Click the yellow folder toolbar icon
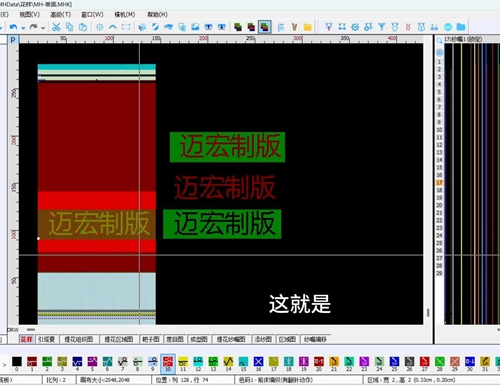 coord(307,27)
